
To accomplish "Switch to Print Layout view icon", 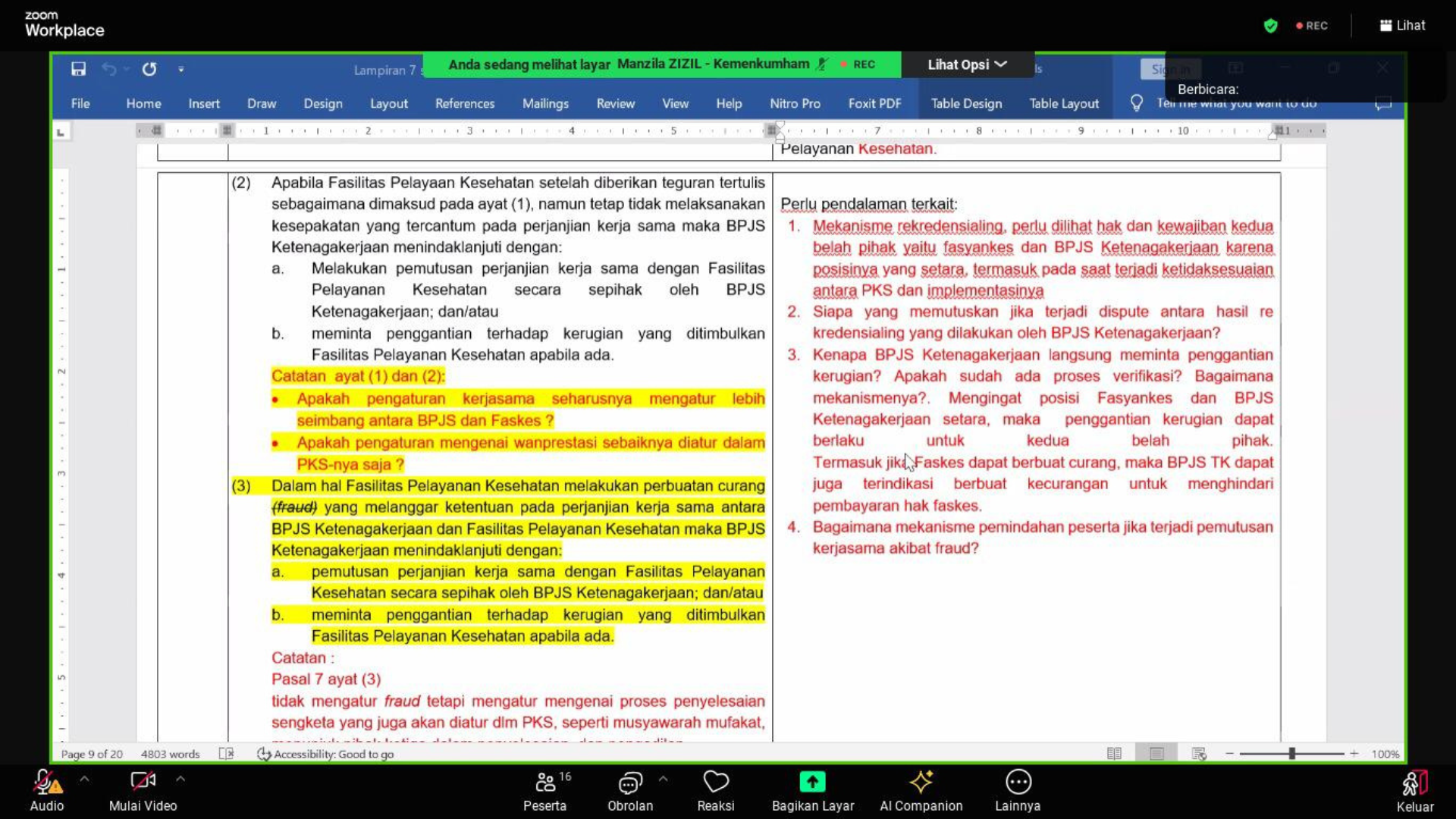I will (x=1156, y=754).
